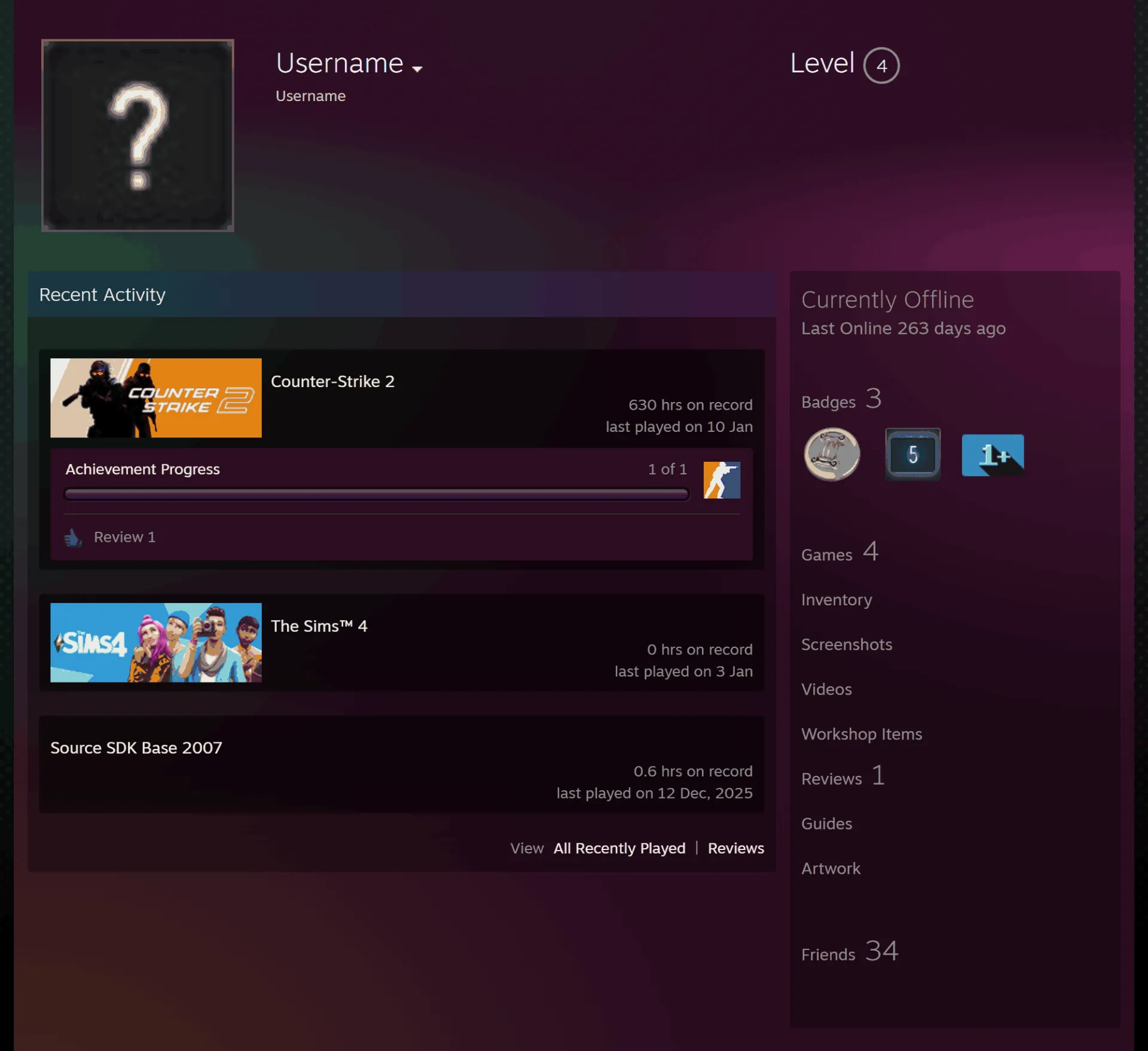The height and width of the screenshot is (1051, 1148).
Task: Open the Inventory page
Action: point(836,599)
